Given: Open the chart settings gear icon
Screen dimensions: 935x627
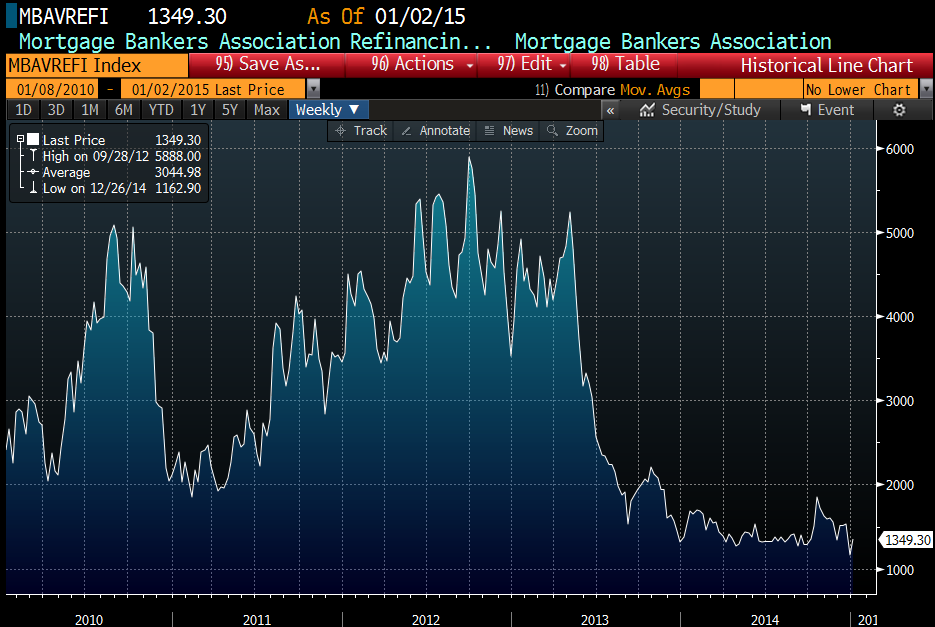Looking at the screenshot, I should tap(899, 110).
